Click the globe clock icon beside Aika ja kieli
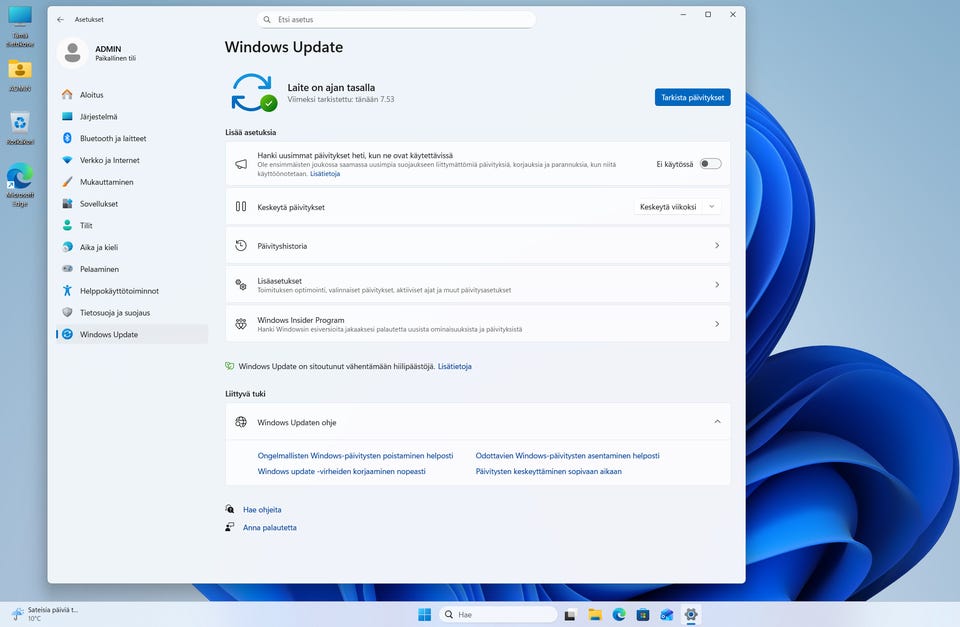Screen dimensions: 960x627 (x=67, y=247)
